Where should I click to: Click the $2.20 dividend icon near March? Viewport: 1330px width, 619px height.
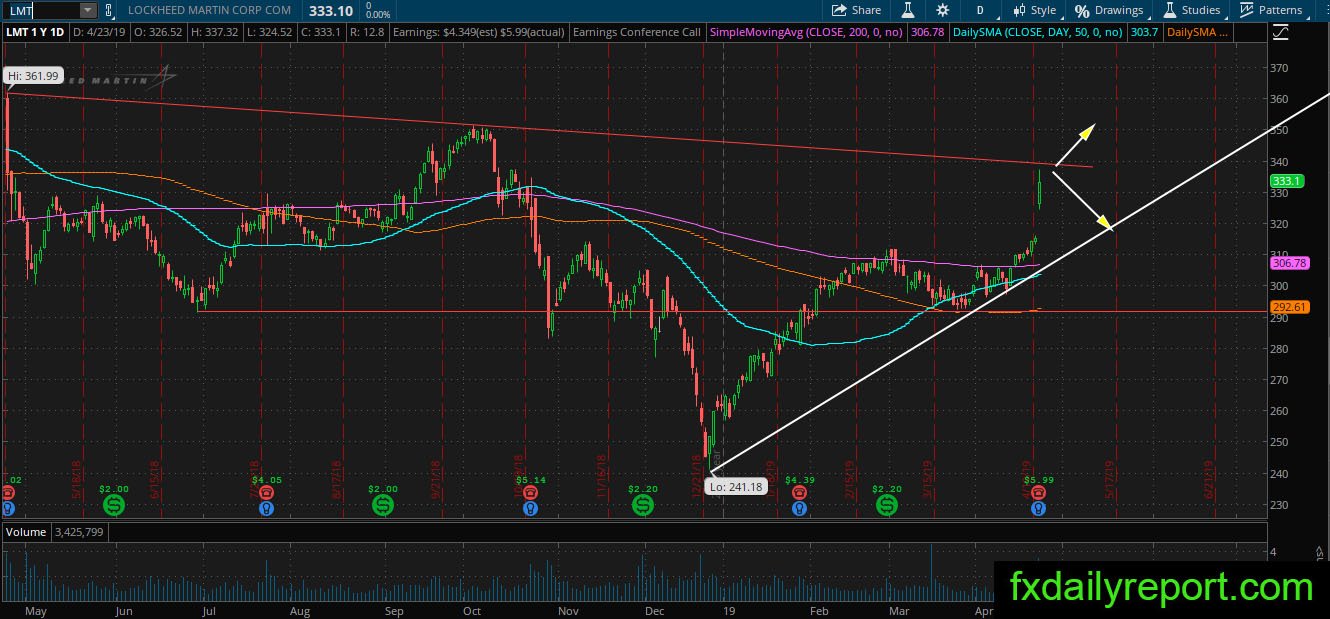pyautogui.click(x=886, y=506)
